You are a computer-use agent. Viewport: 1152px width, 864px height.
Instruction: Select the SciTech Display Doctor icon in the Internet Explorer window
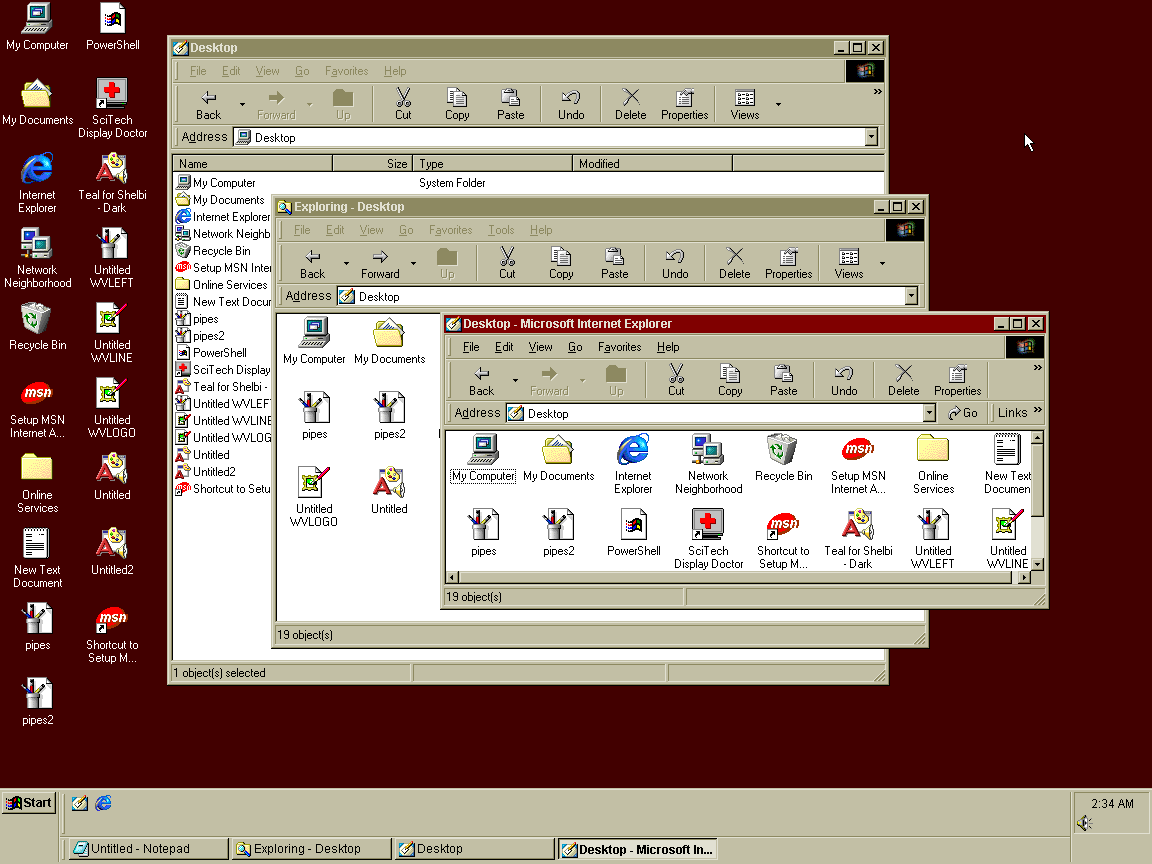[x=708, y=539]
